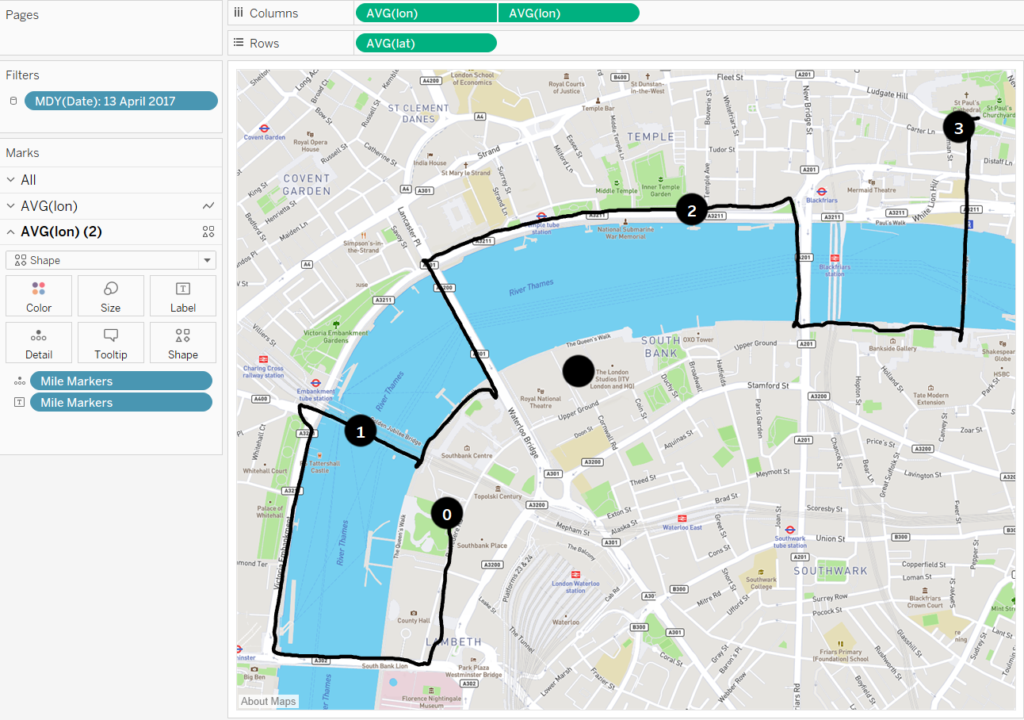The image size is (1024, 720).
Task: Click the Waterloo Bridge map label
Action: [523, 433]
